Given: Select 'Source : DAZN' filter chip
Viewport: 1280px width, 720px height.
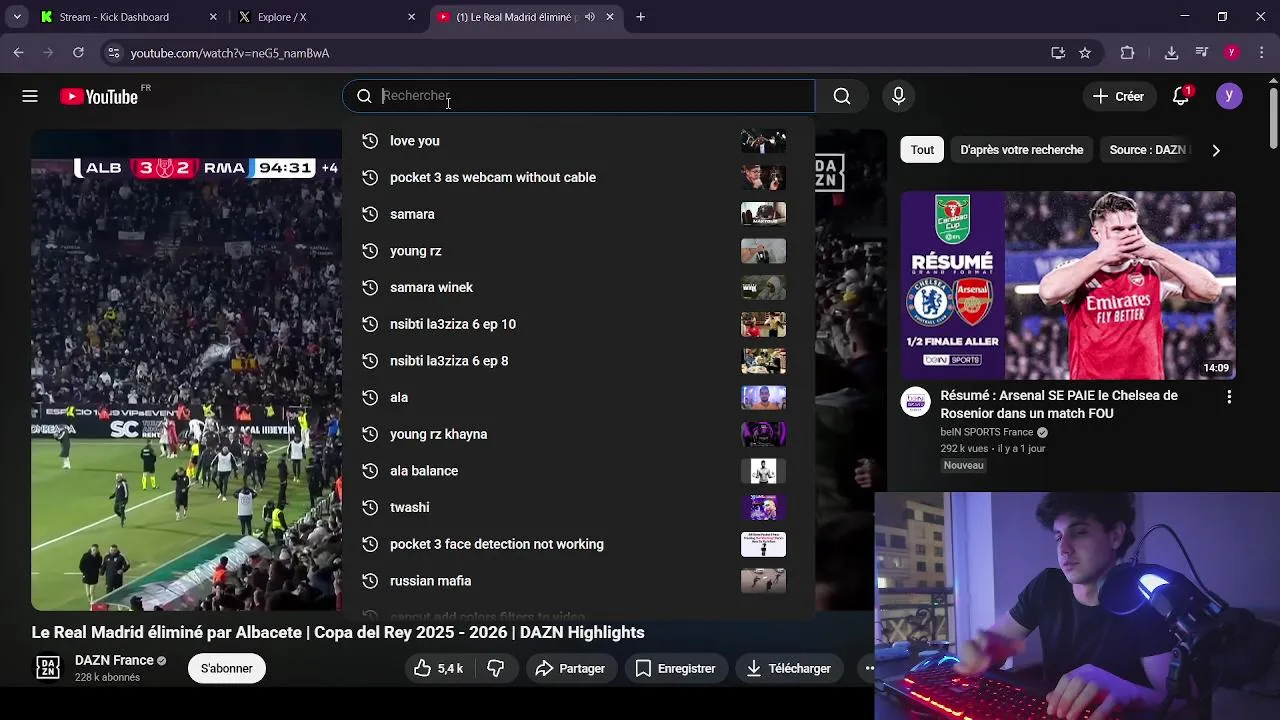Looking at the screenshot, I should (x=1147, y=150).
